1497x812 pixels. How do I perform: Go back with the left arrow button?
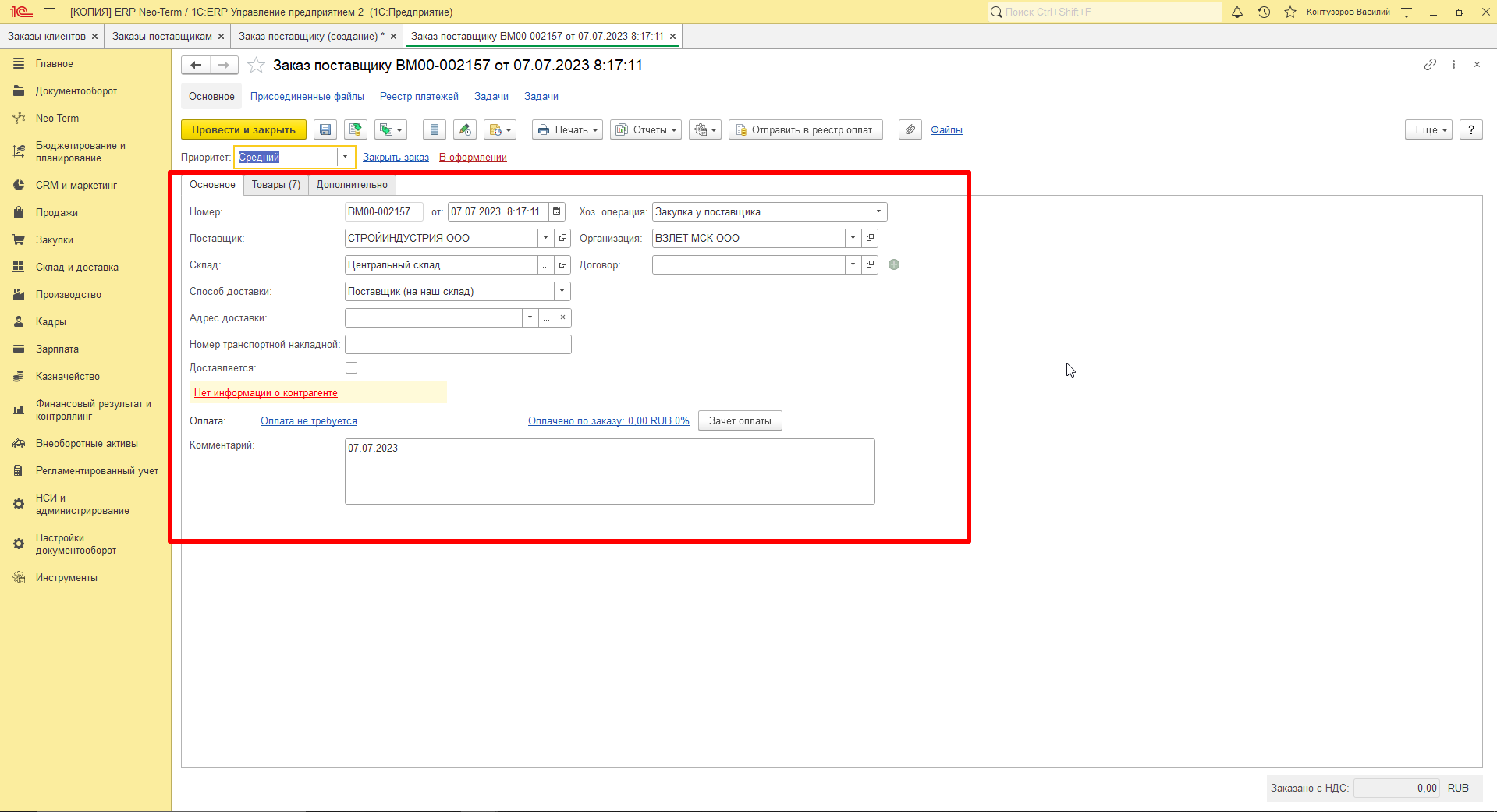click(196, 66)
